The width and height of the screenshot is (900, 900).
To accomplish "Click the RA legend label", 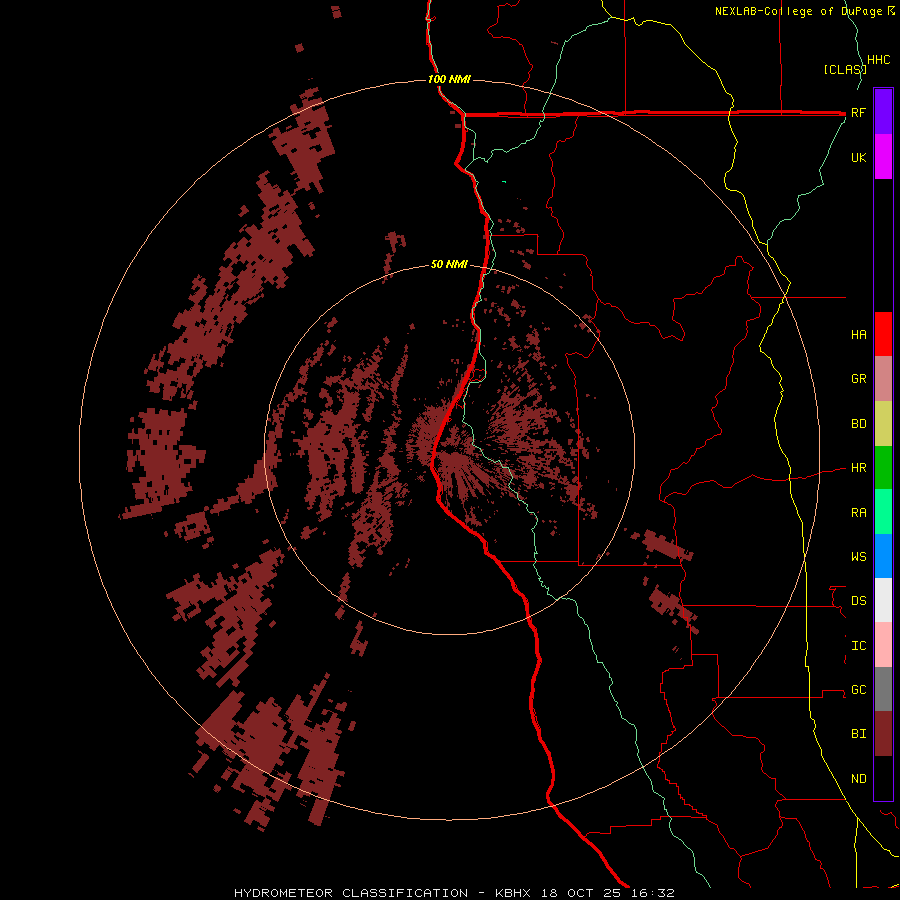I will [x=859, y=512].
